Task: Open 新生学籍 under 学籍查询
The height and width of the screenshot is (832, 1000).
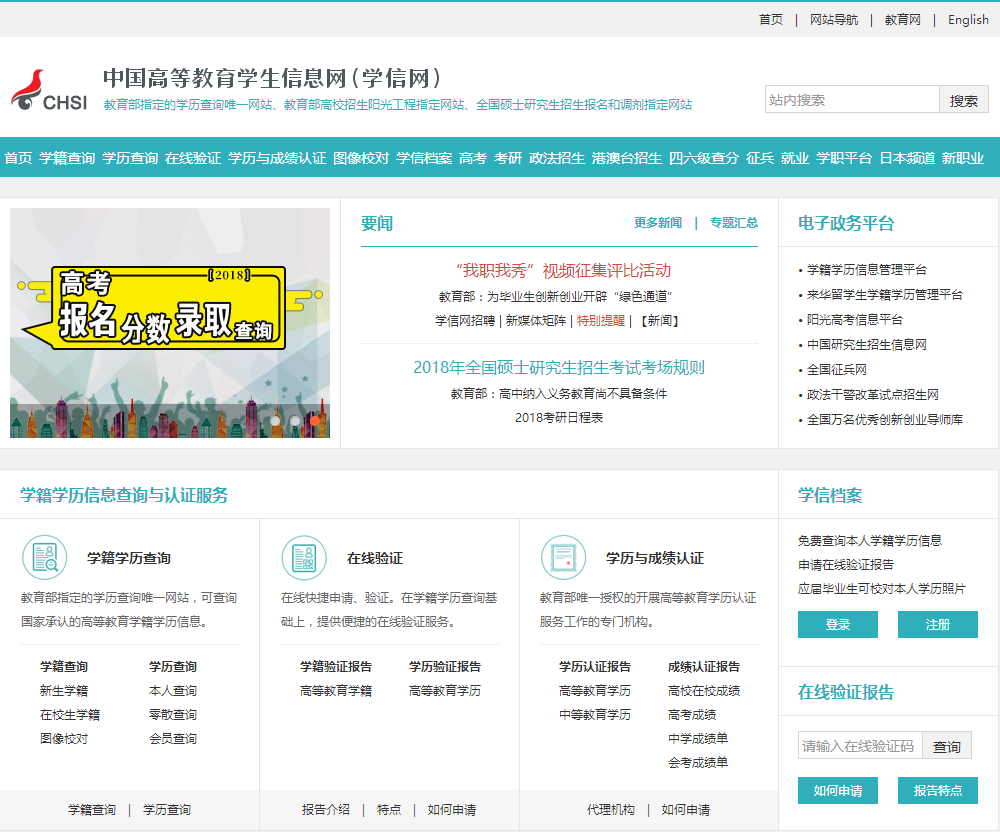Action: 64,690
